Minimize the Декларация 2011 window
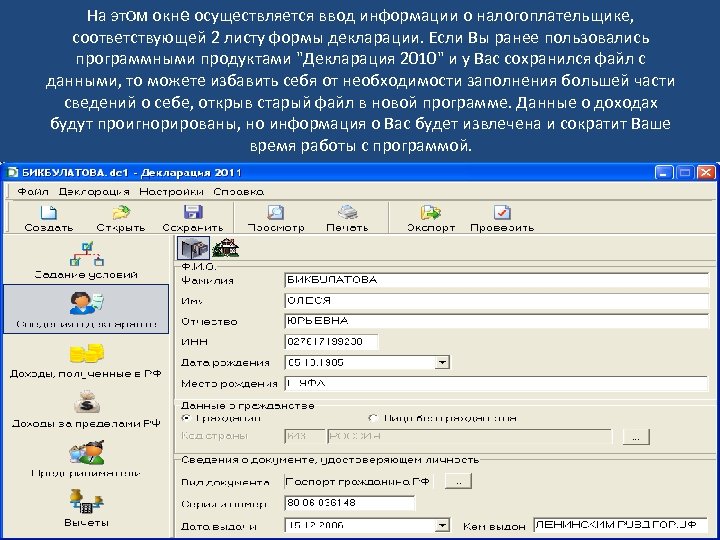720x540 pixels. (x=664, y=173)
